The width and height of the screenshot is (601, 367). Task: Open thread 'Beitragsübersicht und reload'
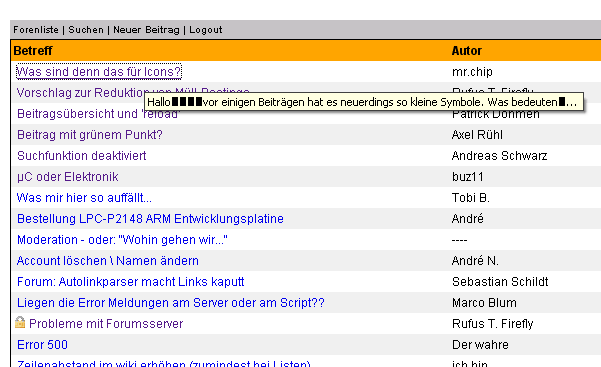click(x=98, y=114)
